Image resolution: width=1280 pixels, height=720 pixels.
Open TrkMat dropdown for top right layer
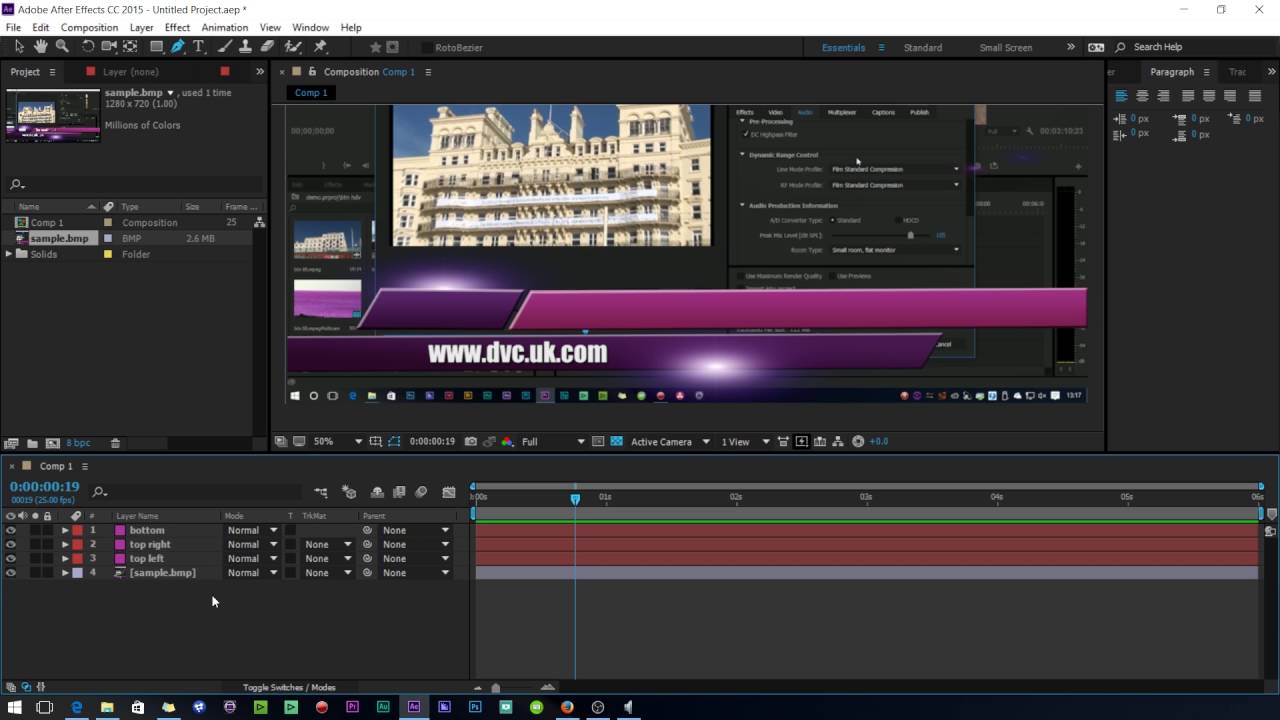click(x=328, y=545)
